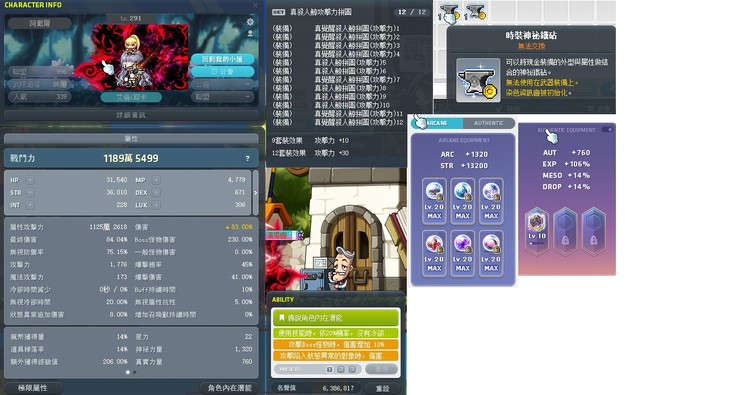Select ability preset 2
This screenshot has width=750, height=395.
341,370
